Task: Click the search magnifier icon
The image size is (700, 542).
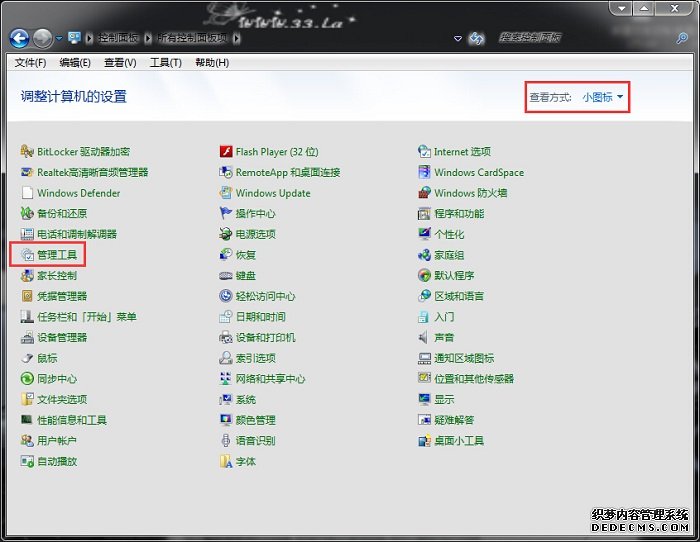Action: pos(682,38)
